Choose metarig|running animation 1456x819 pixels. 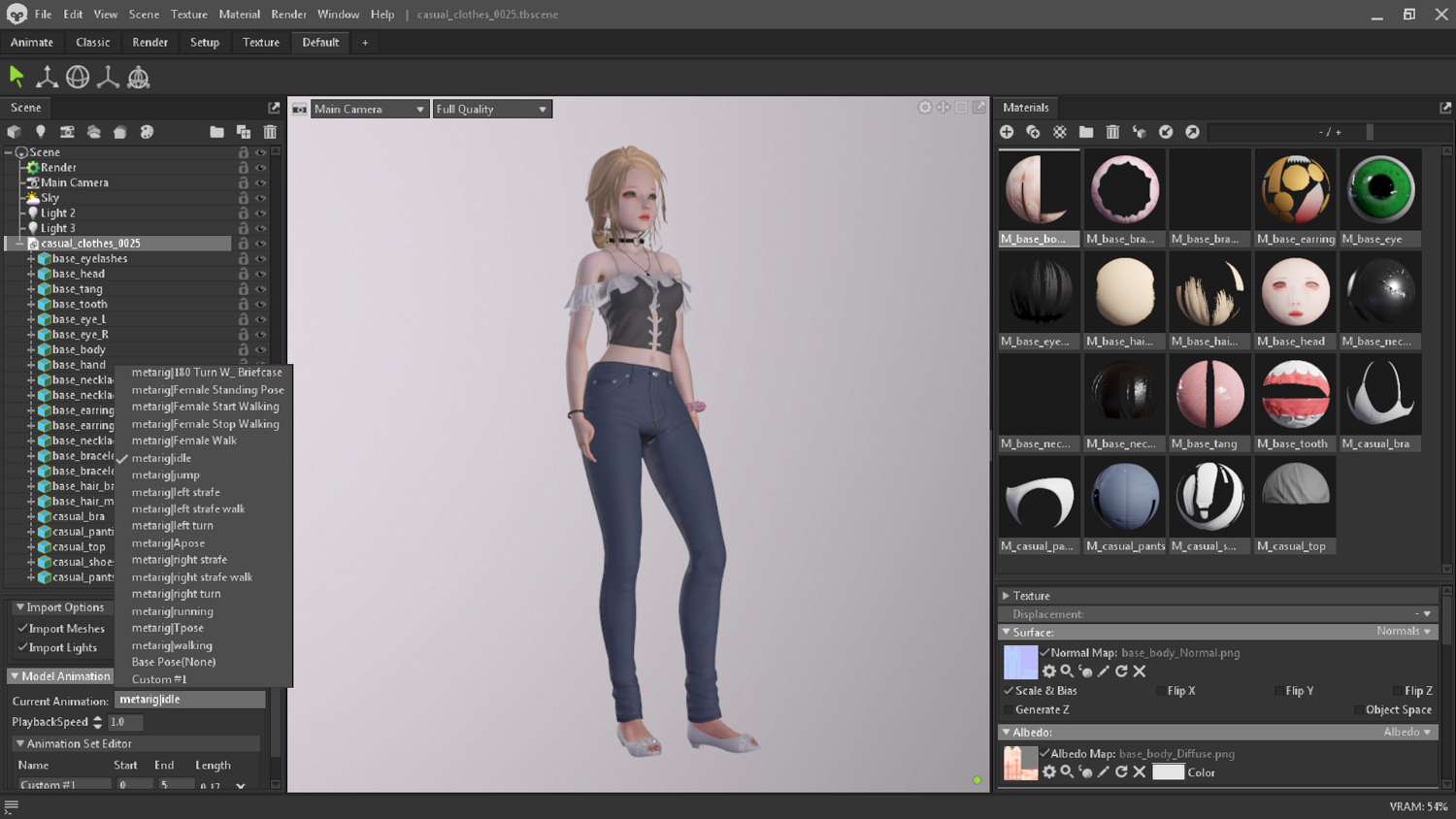click(173, 611)
